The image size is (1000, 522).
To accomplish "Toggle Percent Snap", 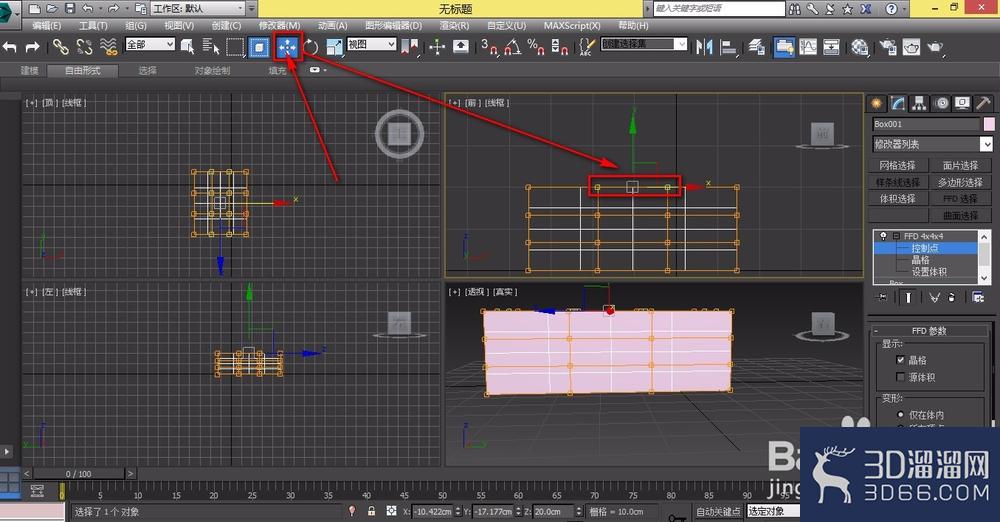I will (536, 47).
